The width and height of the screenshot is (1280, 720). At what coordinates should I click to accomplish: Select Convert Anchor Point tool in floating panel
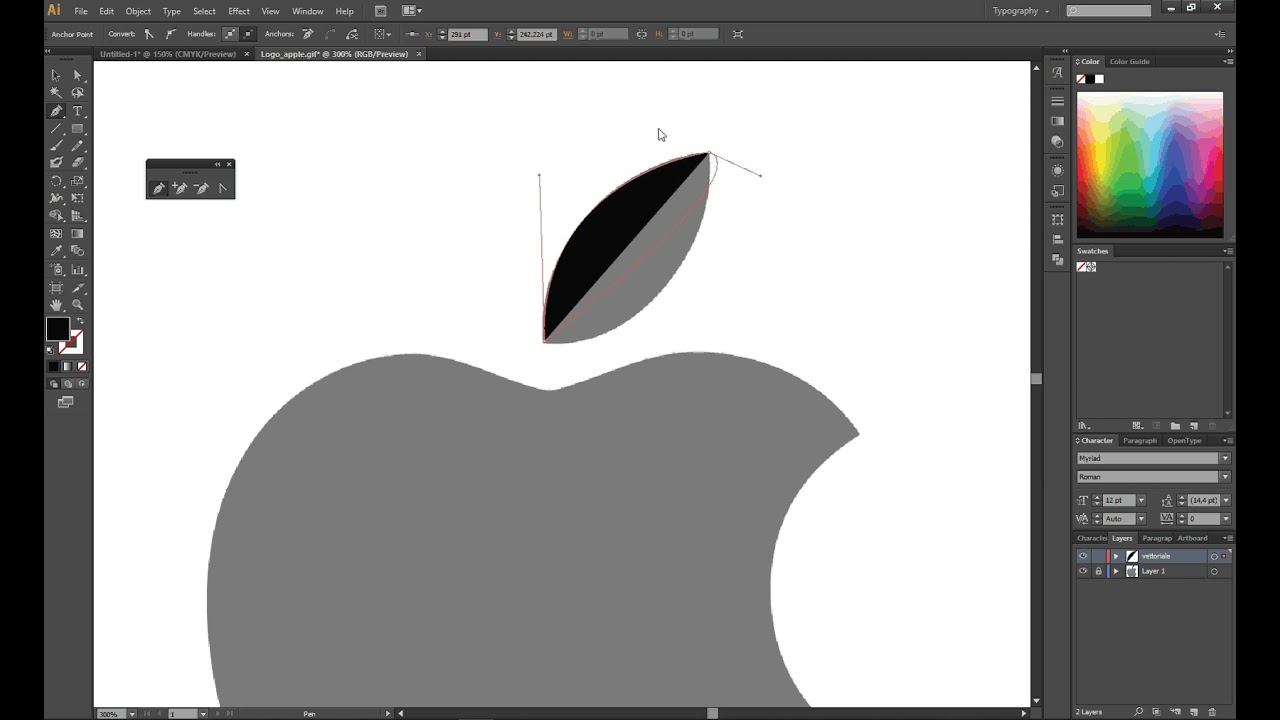pyautogui.click(x=222, y=188)
